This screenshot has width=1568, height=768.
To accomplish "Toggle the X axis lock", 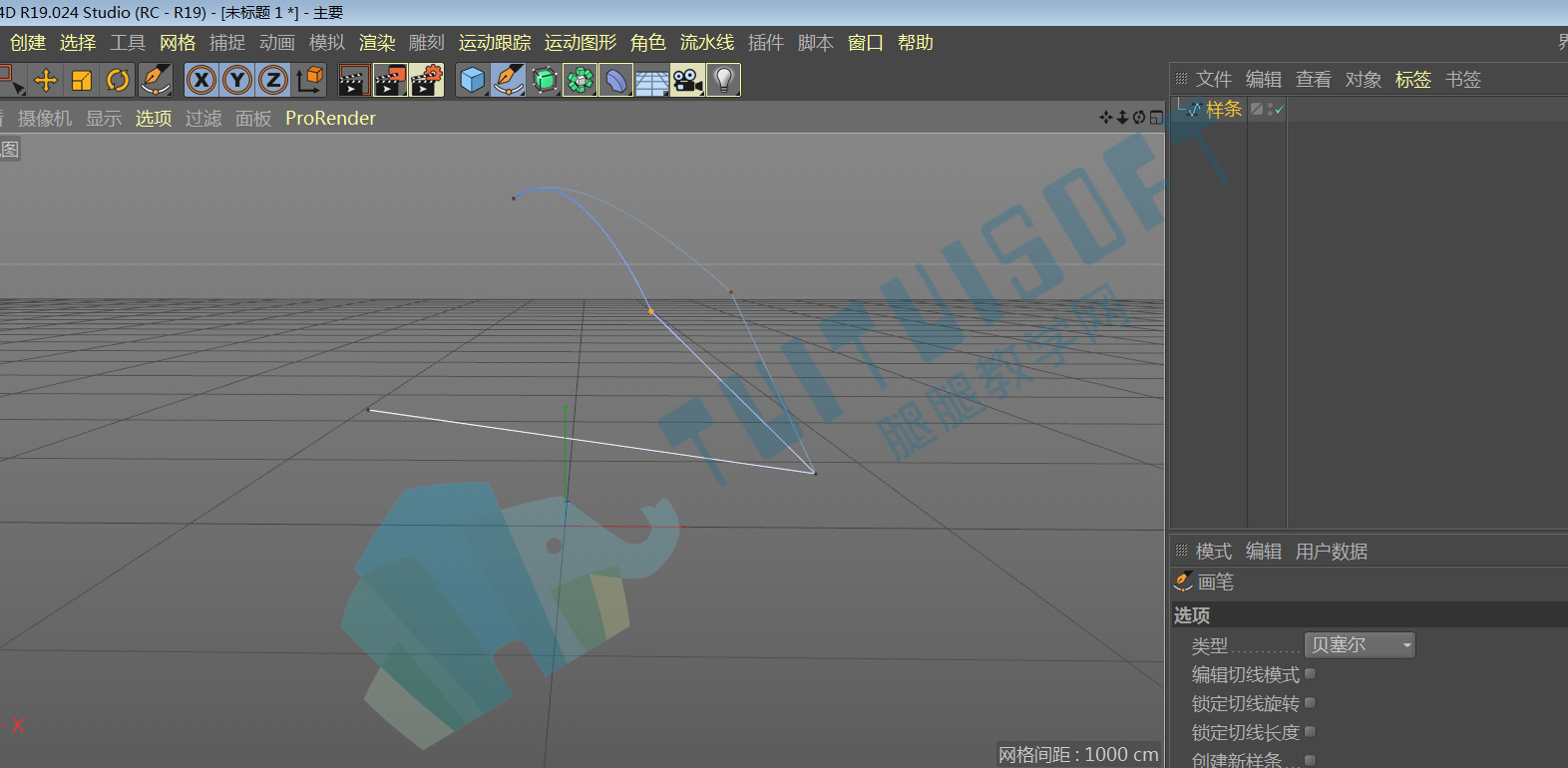I will 201,80.
